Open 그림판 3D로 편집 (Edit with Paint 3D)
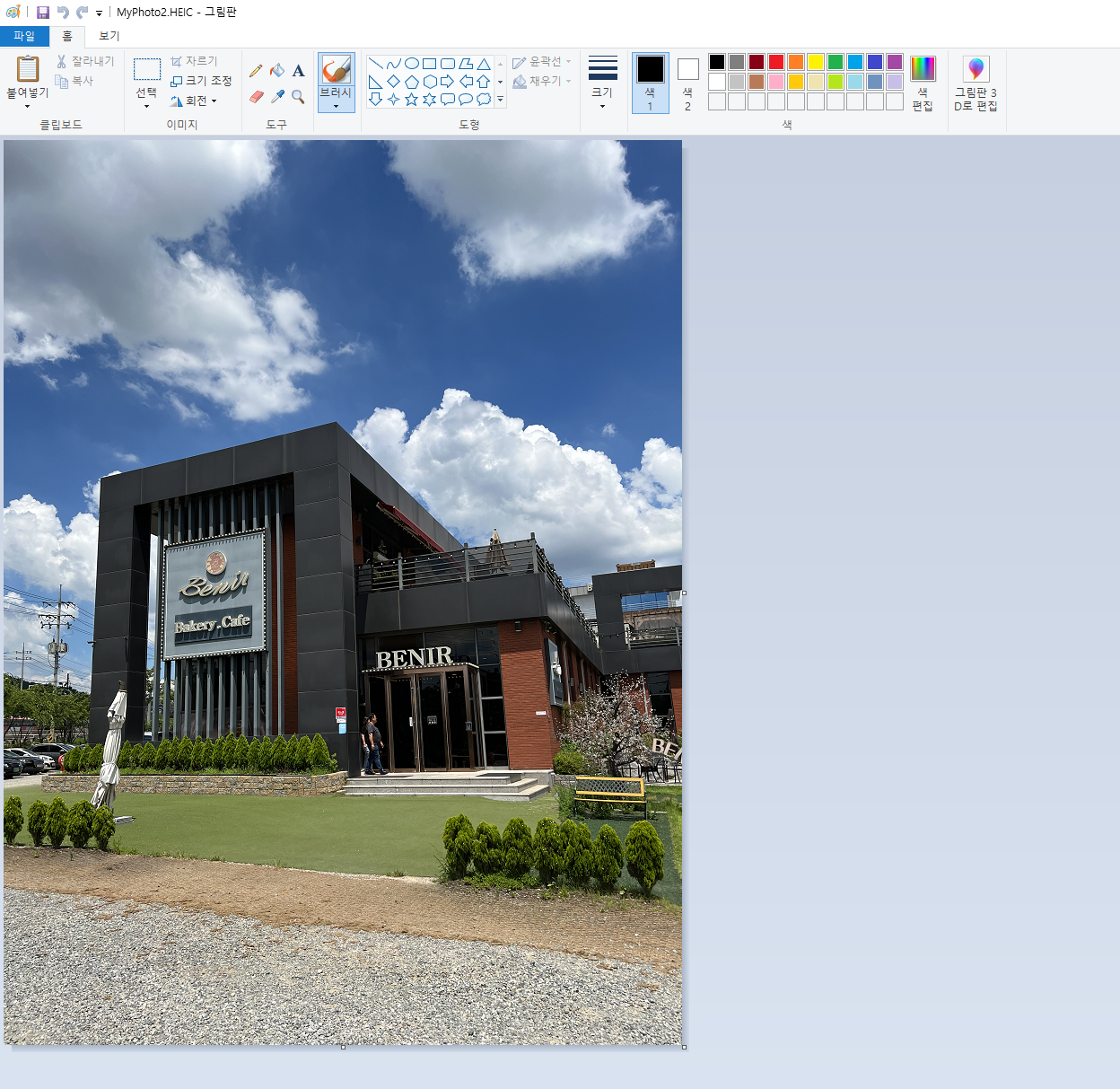Screen dimensions: 1120x1089 (x=976, y=83)
